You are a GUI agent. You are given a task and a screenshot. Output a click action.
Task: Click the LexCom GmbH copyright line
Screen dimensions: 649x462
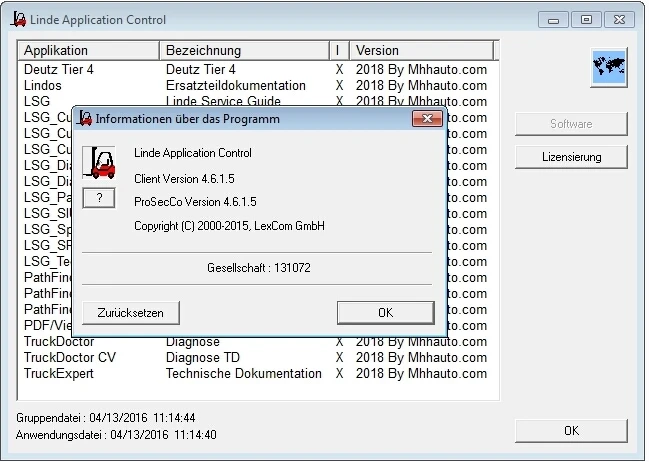[x=229, y=226]
